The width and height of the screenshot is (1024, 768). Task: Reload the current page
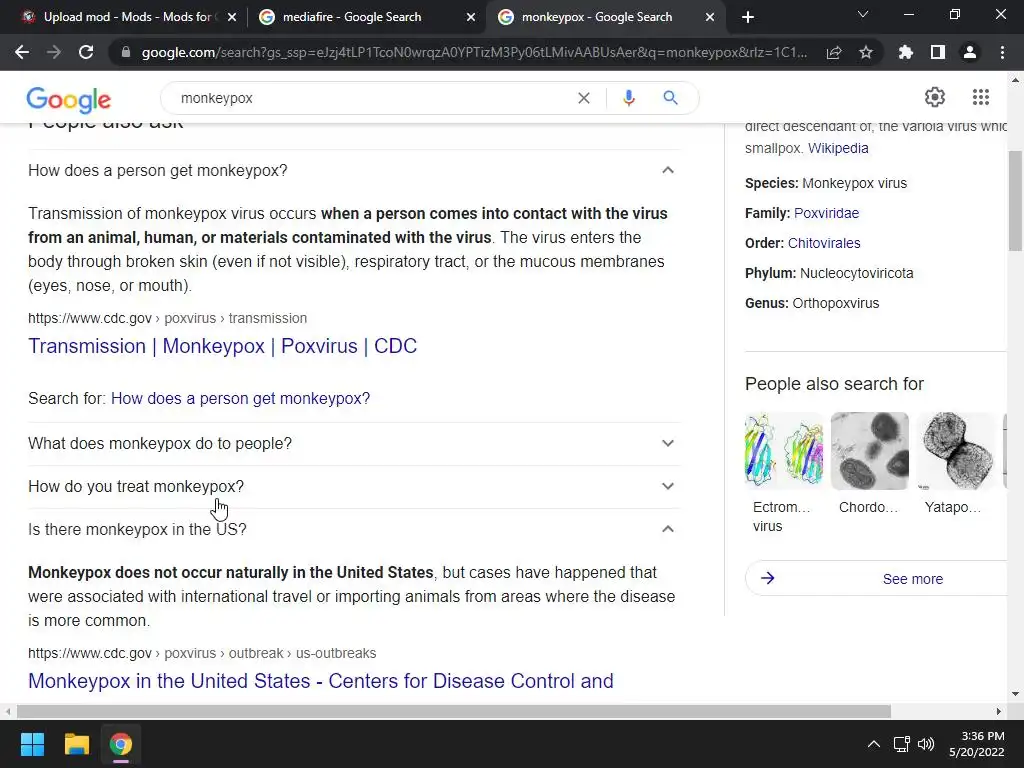[x=86, y=52]
